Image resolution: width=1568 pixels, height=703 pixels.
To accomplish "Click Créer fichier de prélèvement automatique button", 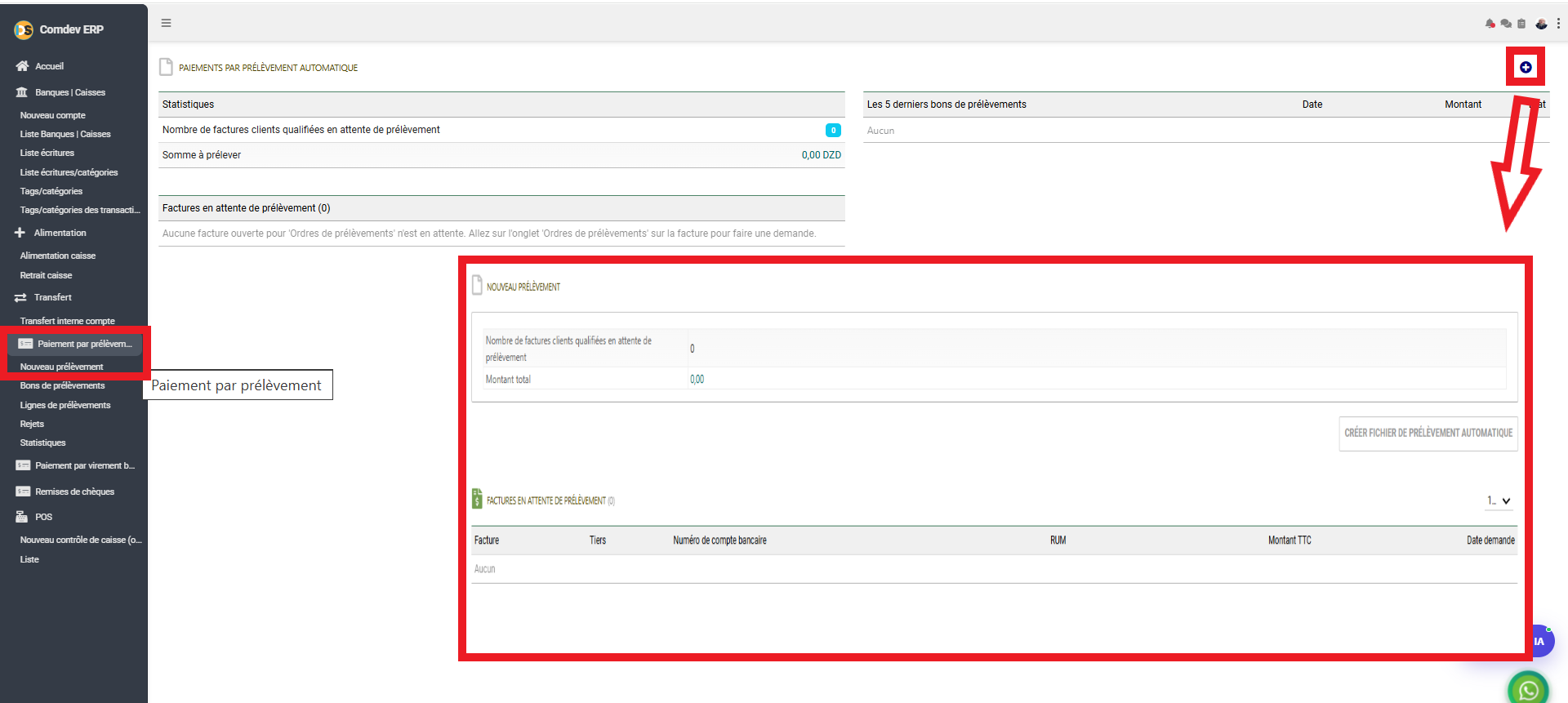I will (1428, 433).
